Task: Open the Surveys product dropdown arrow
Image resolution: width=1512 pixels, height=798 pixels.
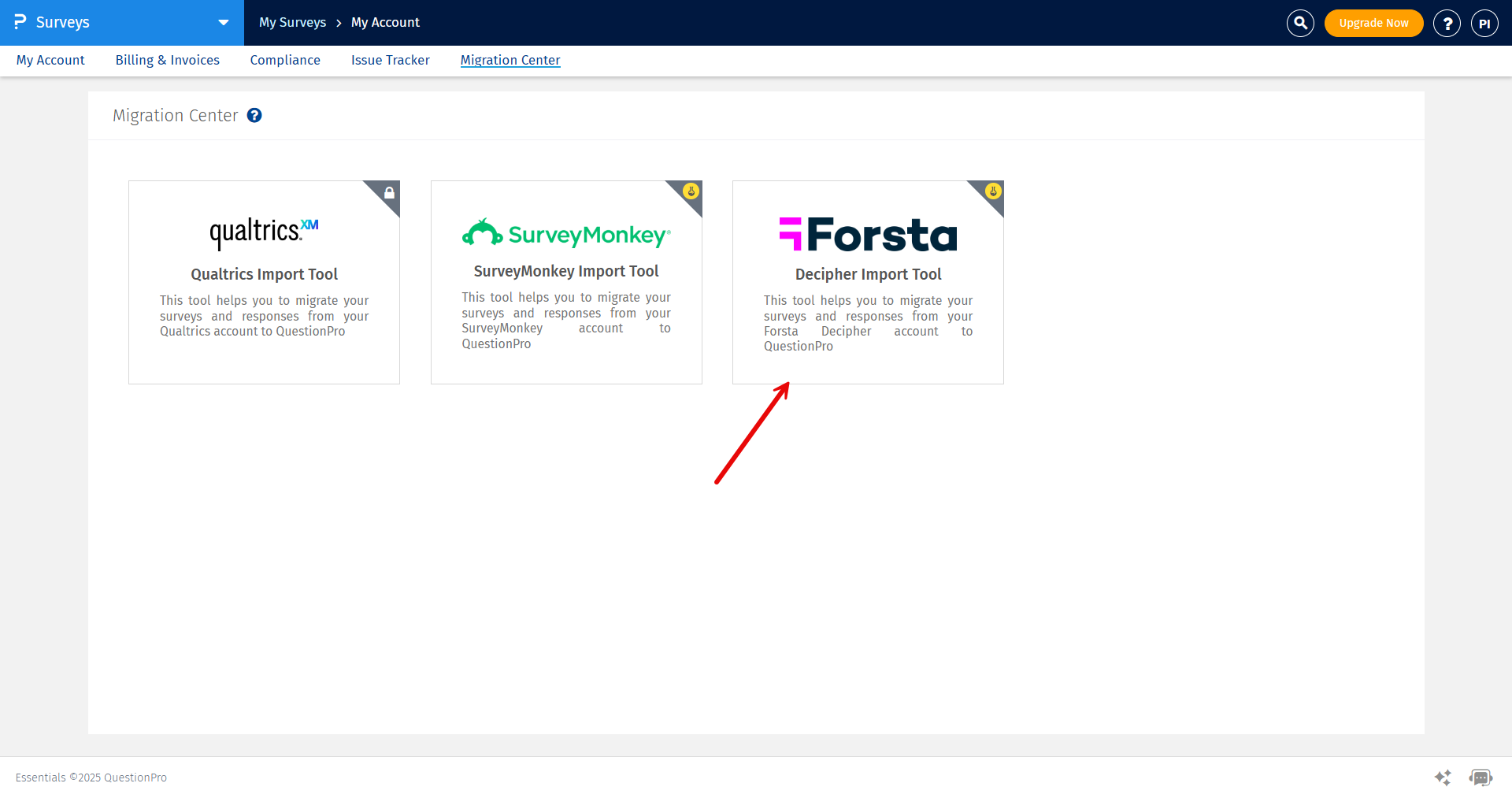Action: pos(224,23)
